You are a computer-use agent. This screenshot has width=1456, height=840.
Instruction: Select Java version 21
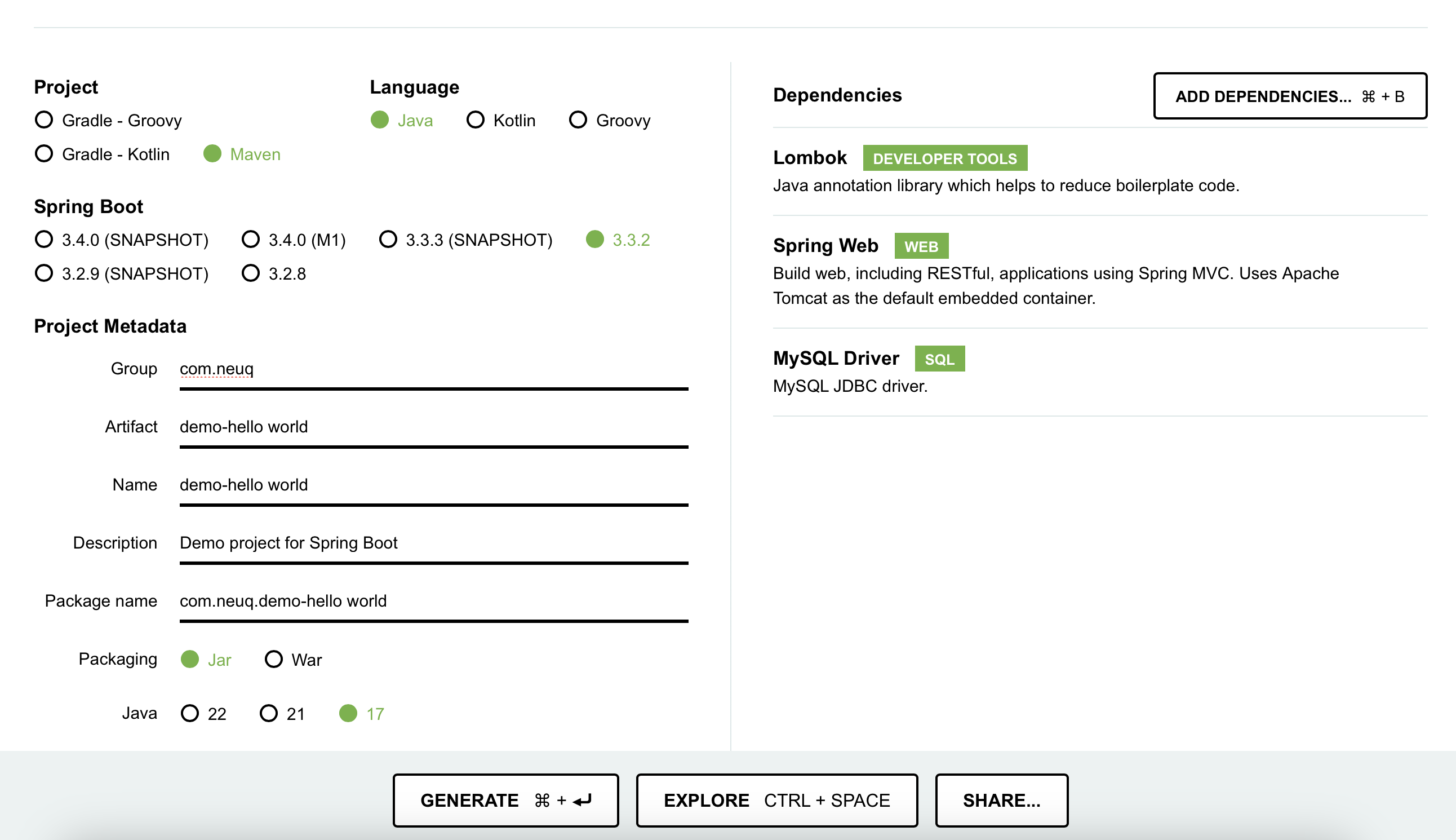[282, 714]
